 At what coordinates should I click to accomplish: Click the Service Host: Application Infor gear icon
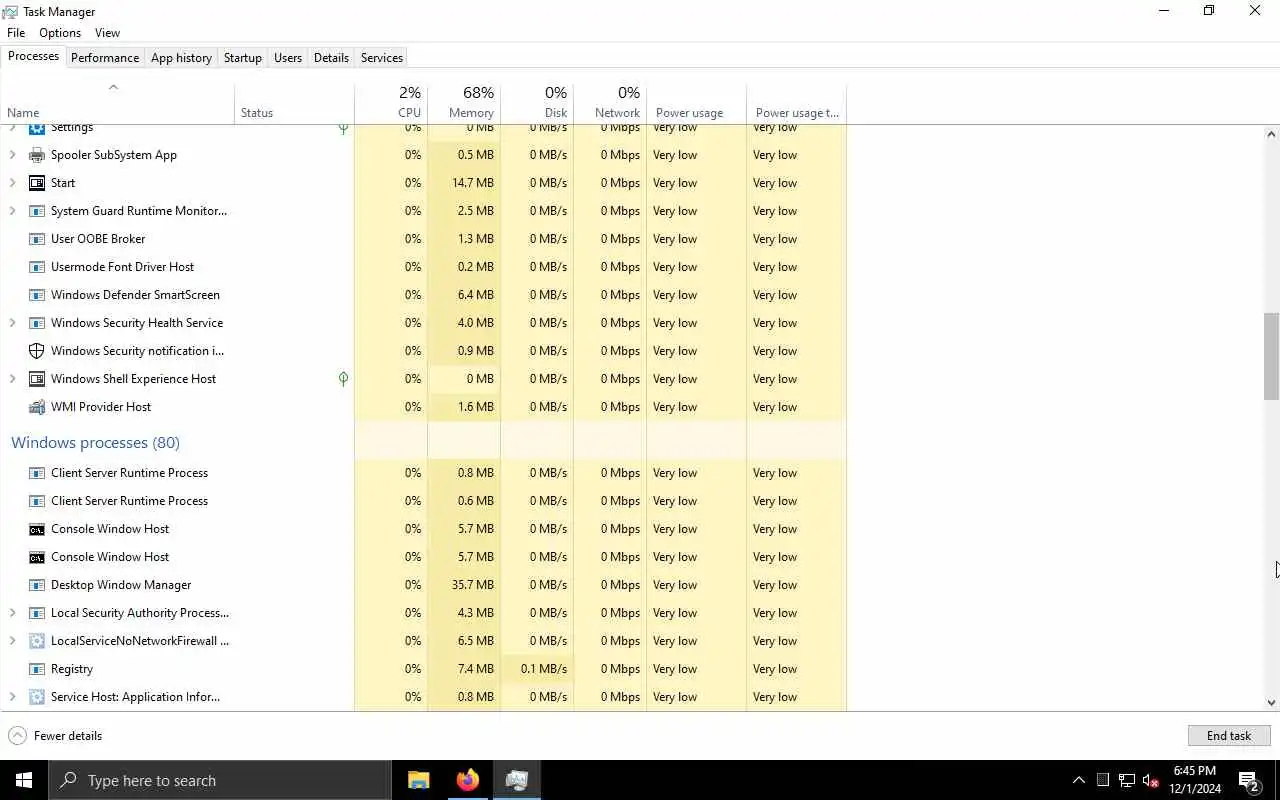[x=37, y=697]
